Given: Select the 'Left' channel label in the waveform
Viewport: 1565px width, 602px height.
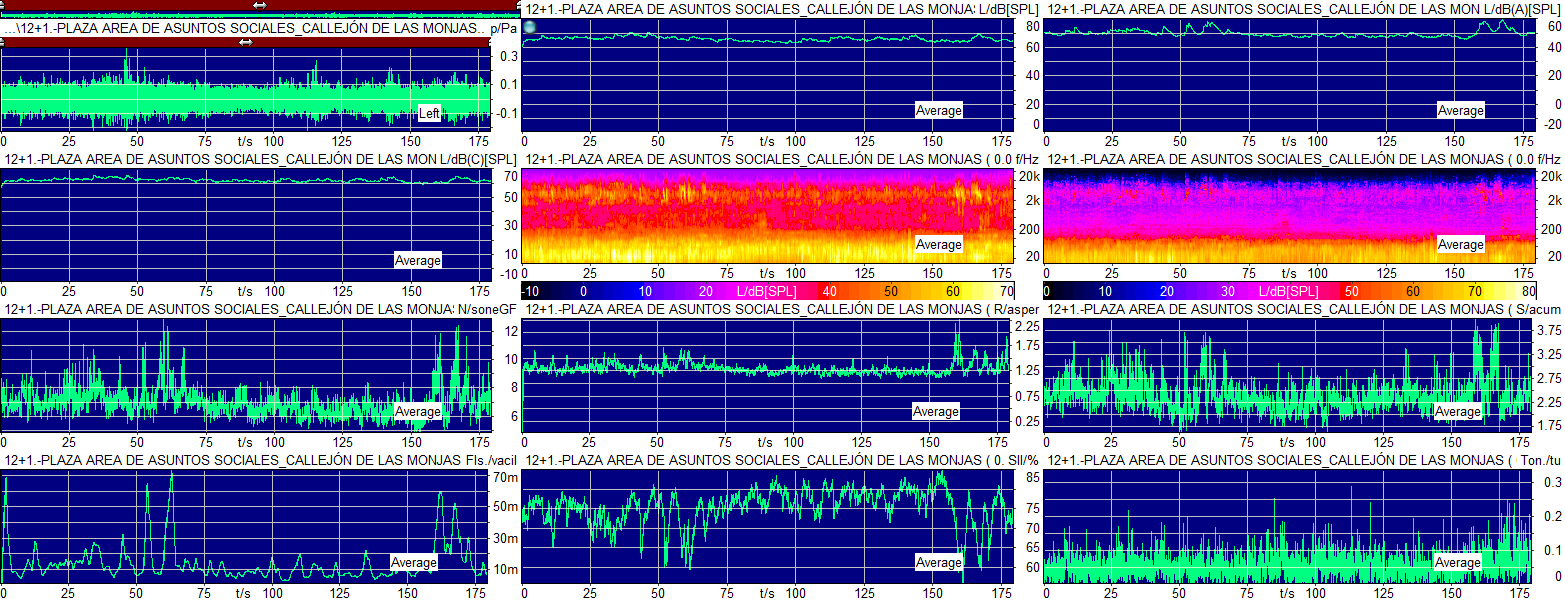Looking at the screenshot, I should point(429,113).
